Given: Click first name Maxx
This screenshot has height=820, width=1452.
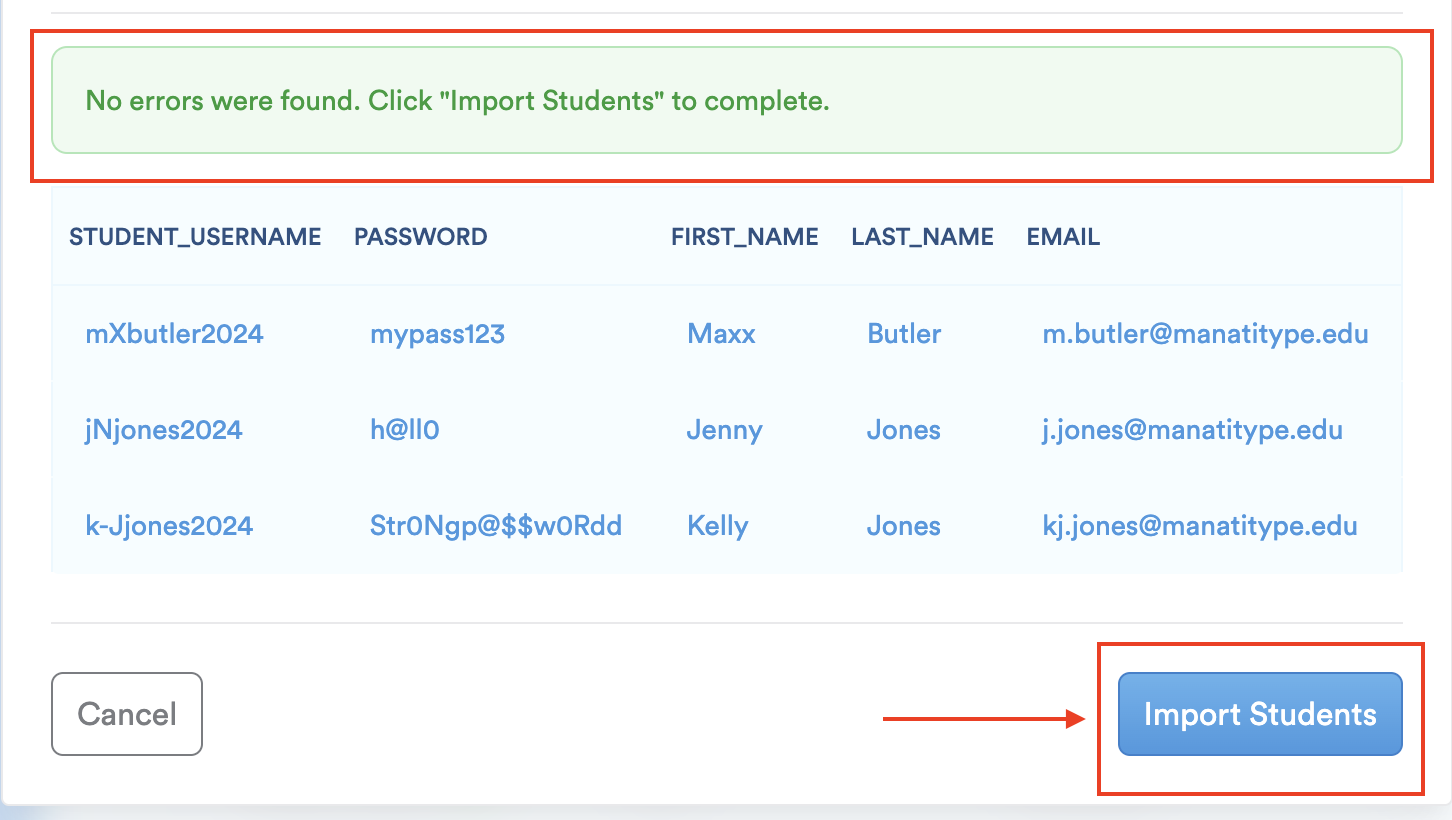Looking at the screenshot, I should (722, 333).
